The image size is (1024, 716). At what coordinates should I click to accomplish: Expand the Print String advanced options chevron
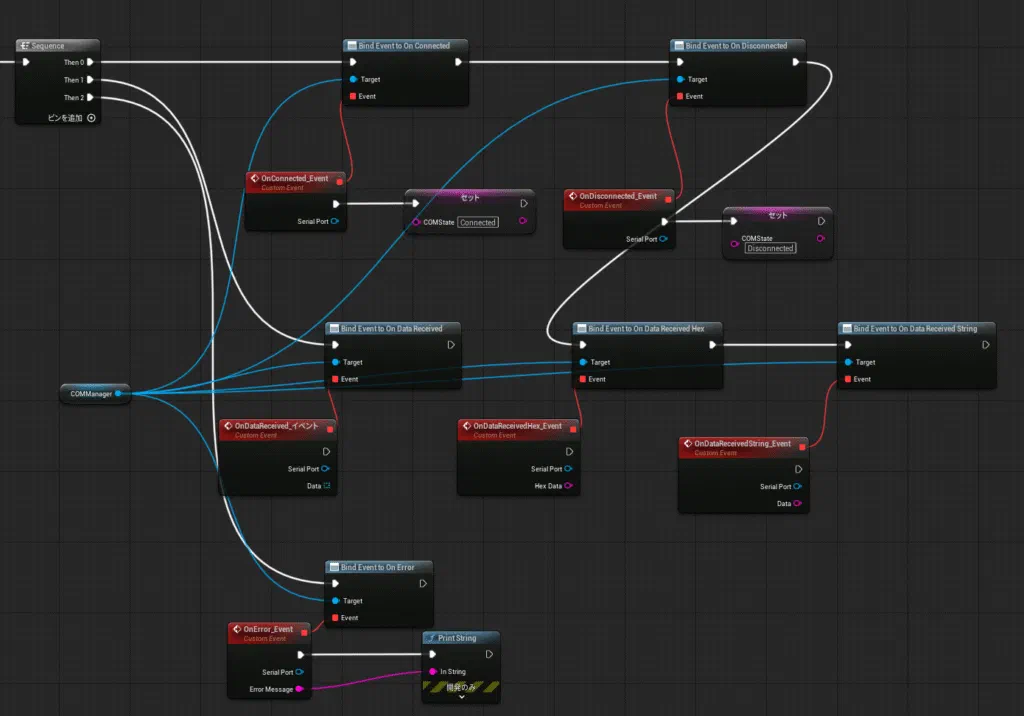click(462, 697)
